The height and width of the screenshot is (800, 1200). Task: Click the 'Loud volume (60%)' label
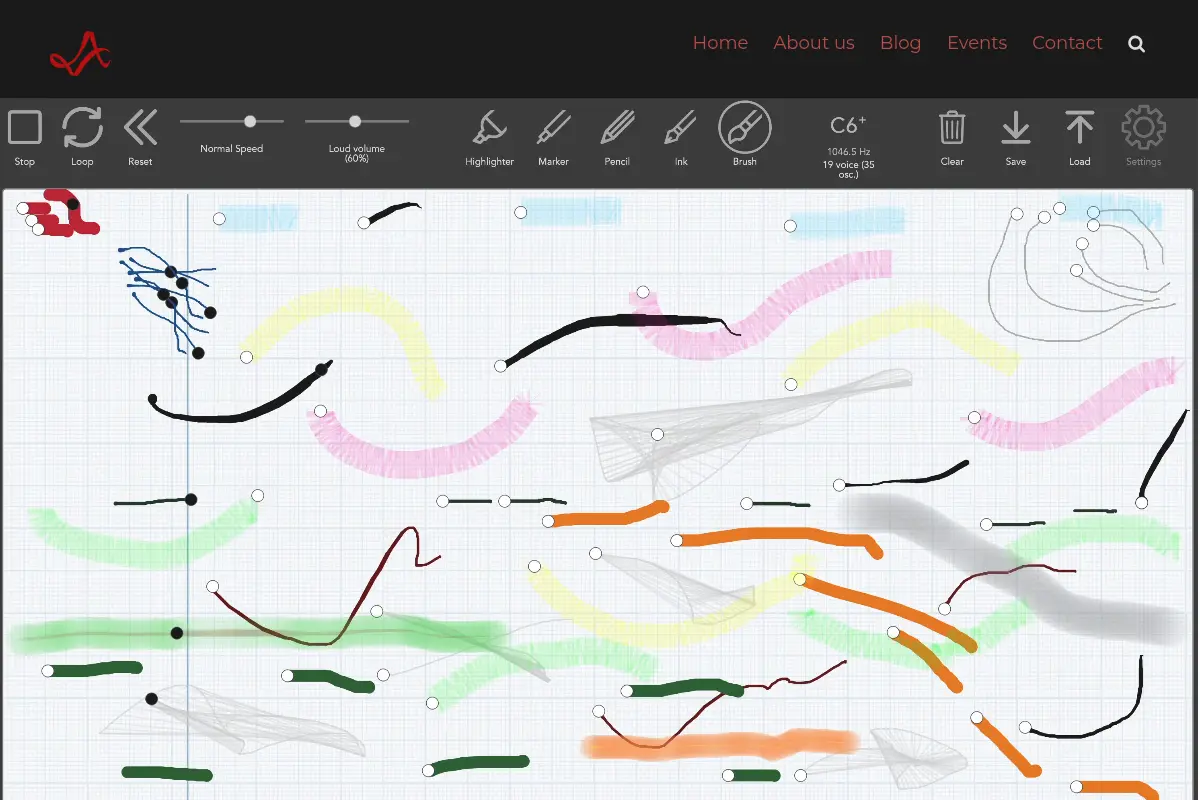coord(356,154)
